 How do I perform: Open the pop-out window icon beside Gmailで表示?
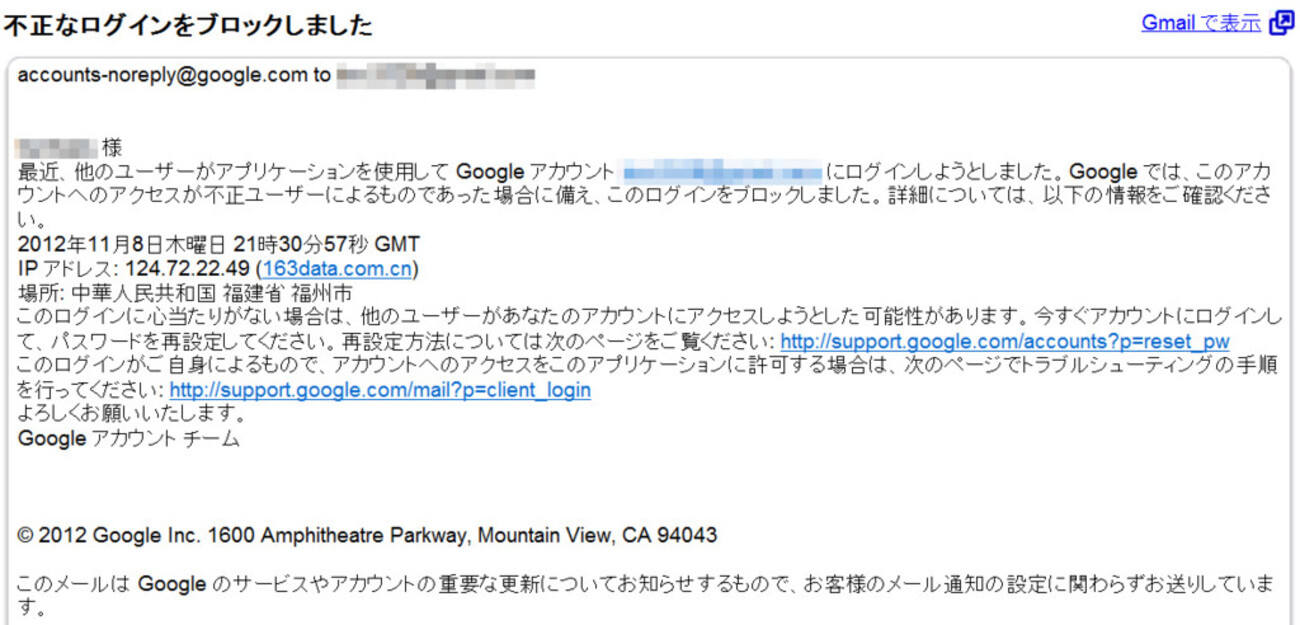(x=1281, y=24)
